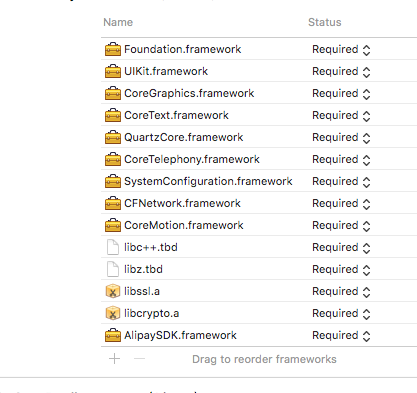Screen dimensions: 417x393
Task: Click the SystemConfiguration.framework toolbox icon
Action: pos(113,181)
